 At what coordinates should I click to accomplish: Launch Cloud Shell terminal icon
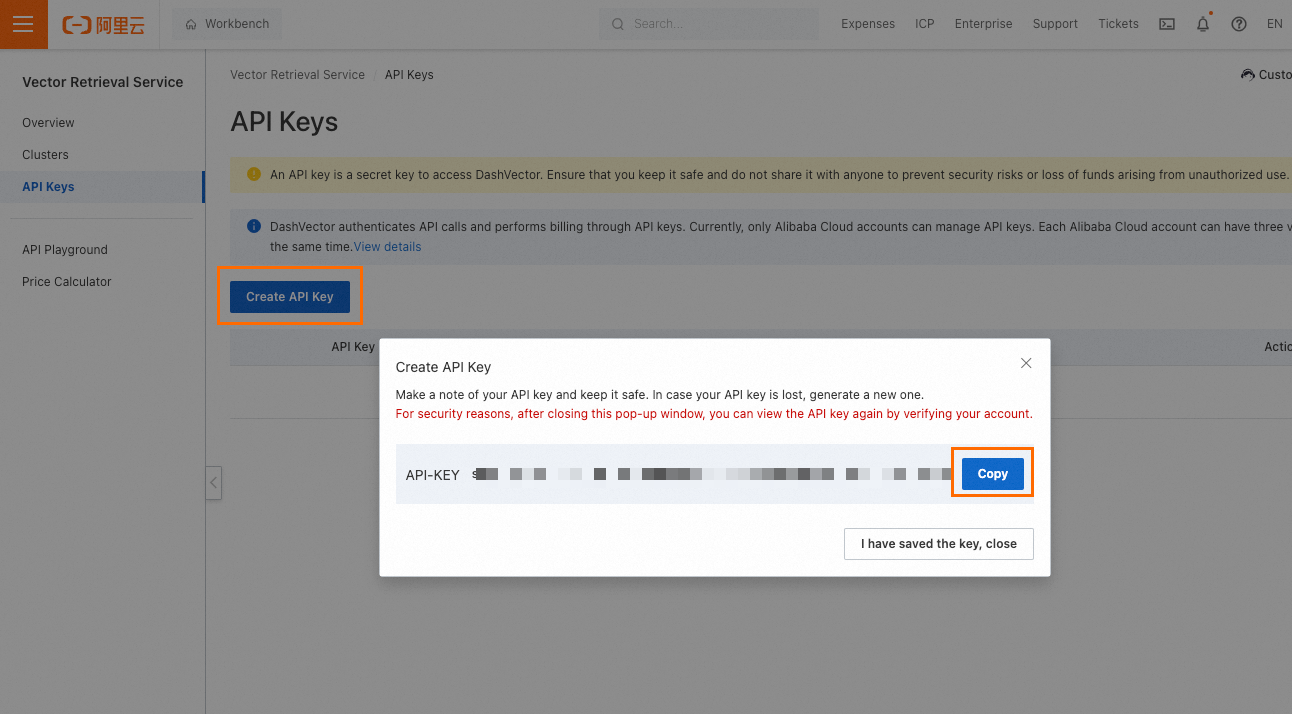tap(1167, 24)
